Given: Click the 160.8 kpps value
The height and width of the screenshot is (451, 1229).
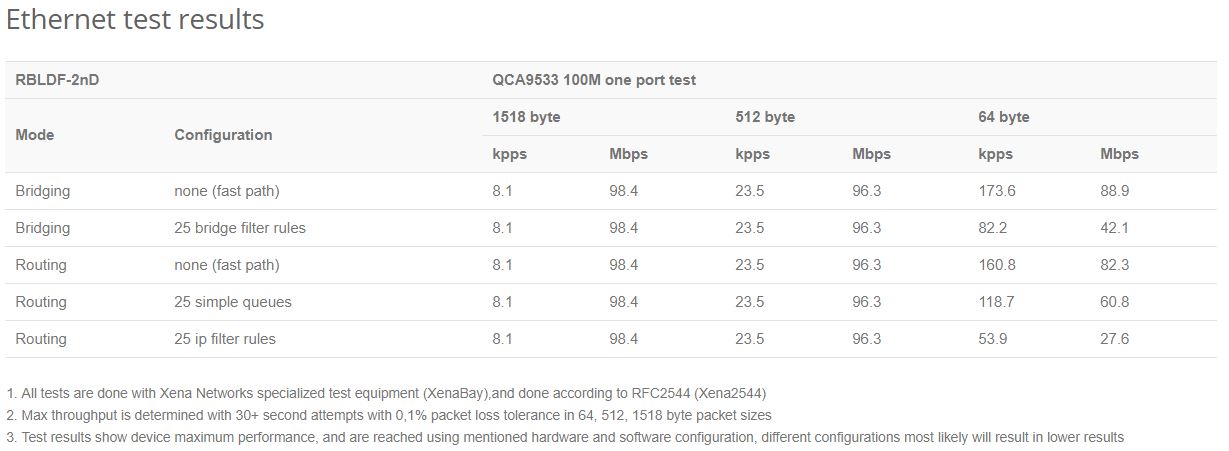Looking at the screenshot, I should pyautogui.click(x=997, y=265).
